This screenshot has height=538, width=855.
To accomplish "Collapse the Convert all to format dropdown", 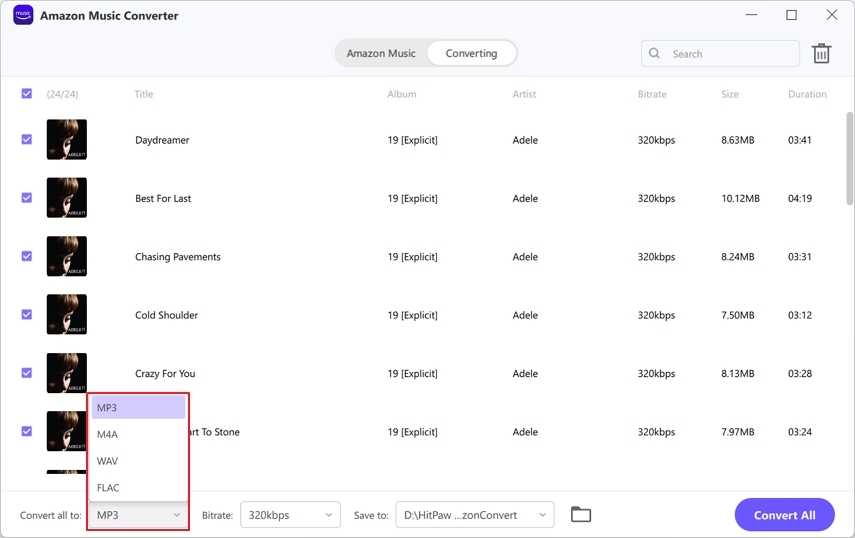I will tap(139, 515).
